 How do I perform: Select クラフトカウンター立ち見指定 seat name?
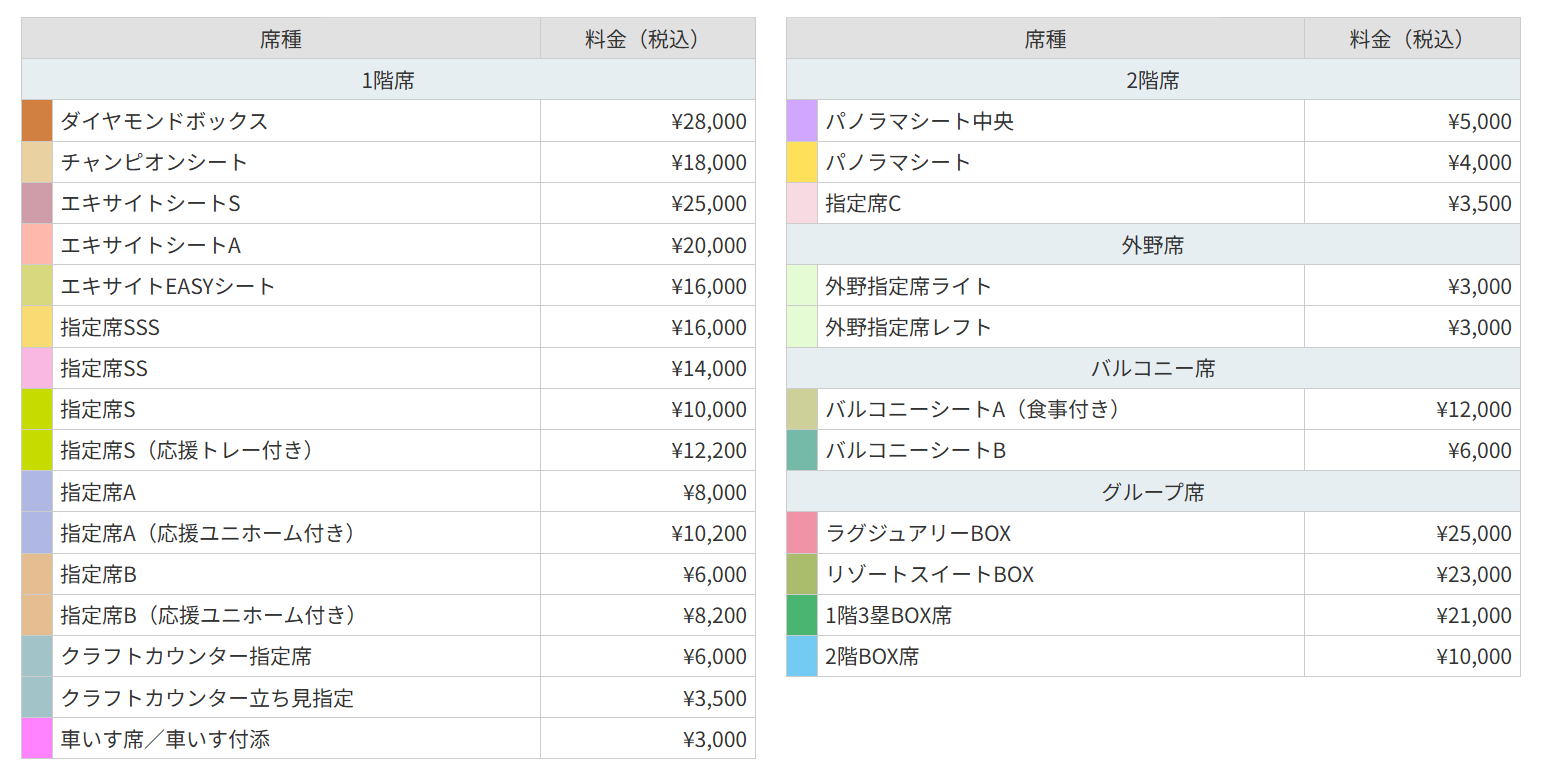pos(207,698)
